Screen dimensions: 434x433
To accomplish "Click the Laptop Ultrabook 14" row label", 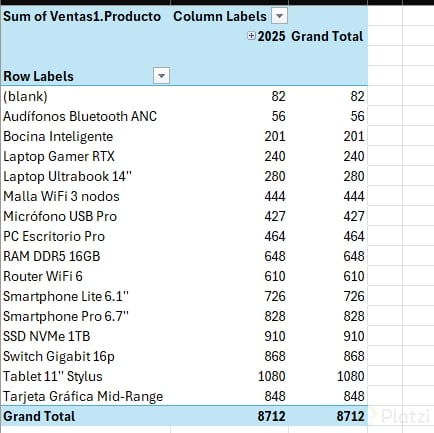I will click(x=67, y=176).
